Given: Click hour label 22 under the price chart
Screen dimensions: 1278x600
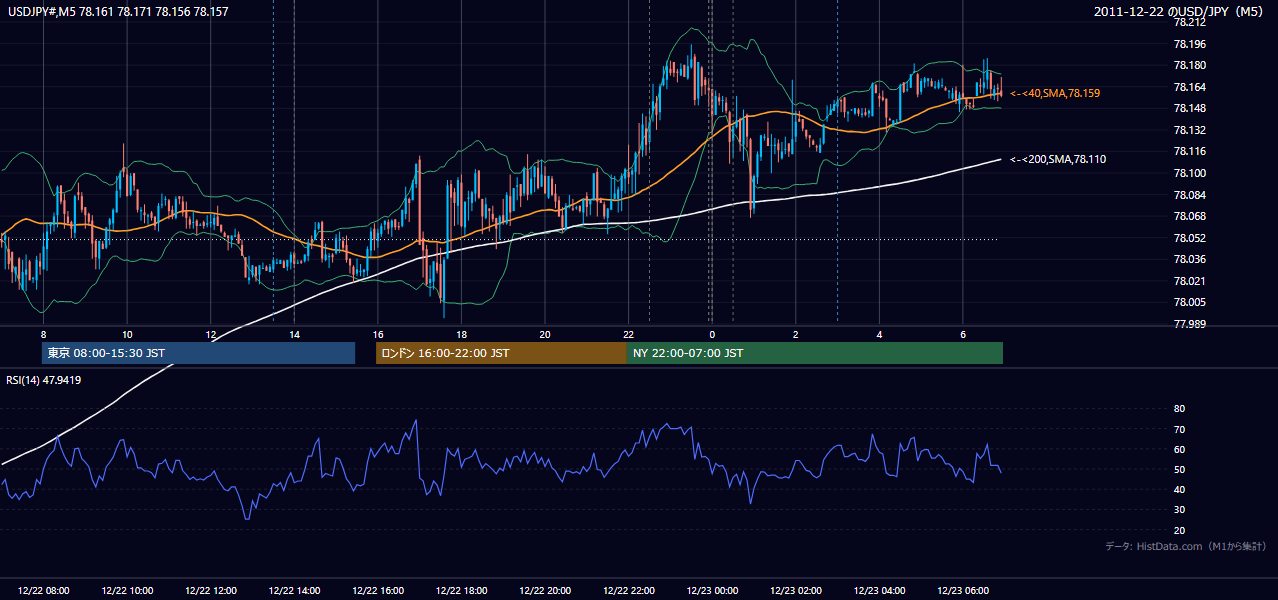Looking at the screenshot, I should pos(628,334).
